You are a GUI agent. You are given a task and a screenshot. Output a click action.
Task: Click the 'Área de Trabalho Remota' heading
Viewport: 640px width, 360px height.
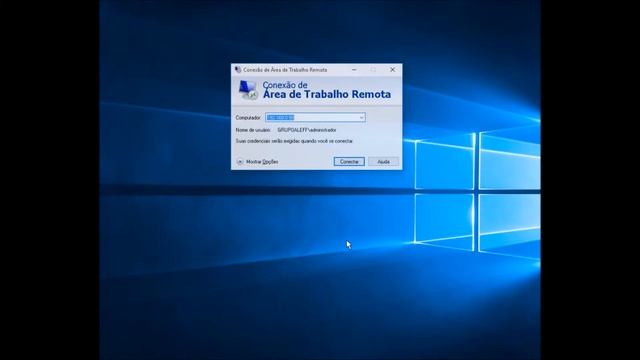pos(327,94)
